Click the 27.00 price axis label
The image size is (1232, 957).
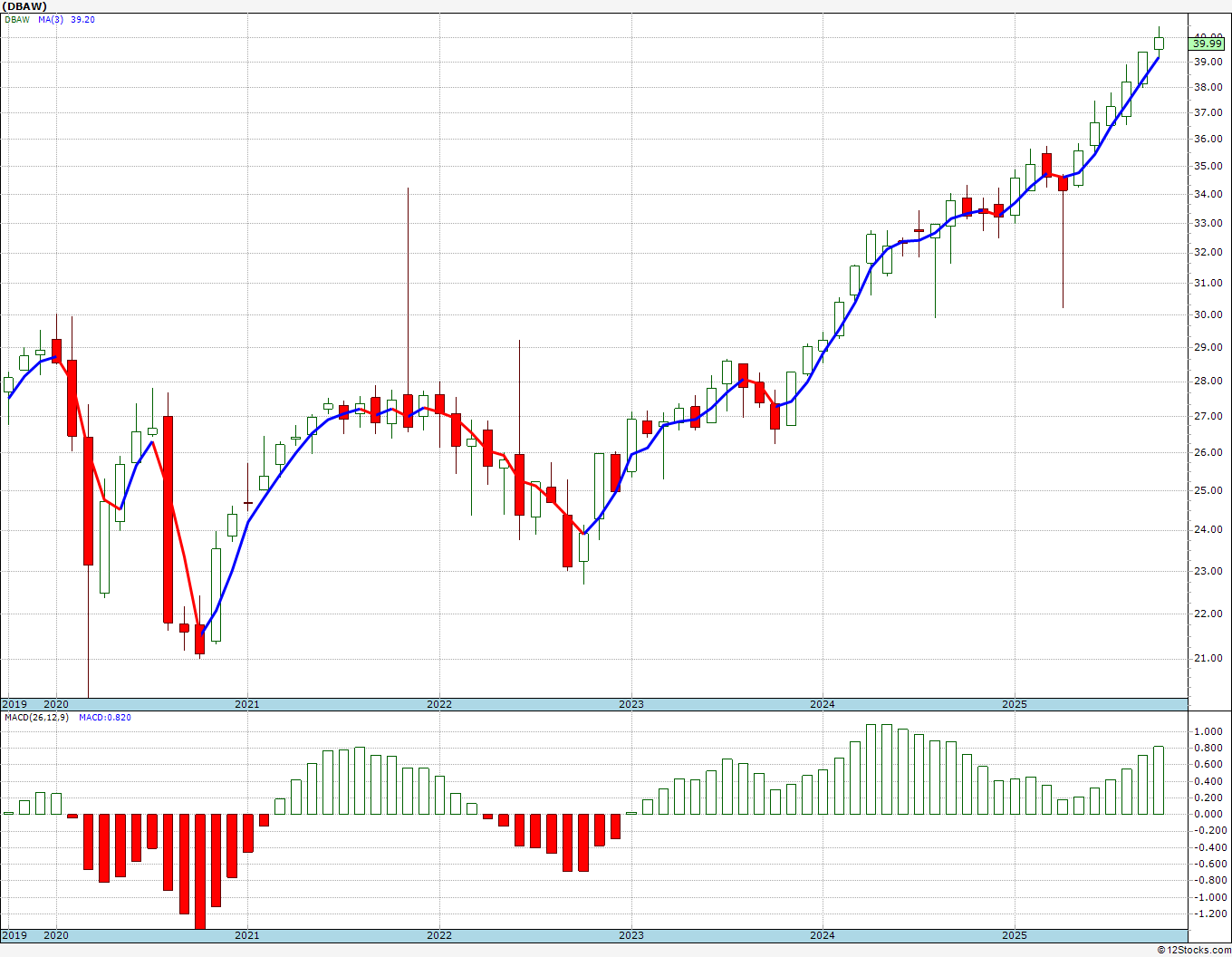pos(1208,416)
